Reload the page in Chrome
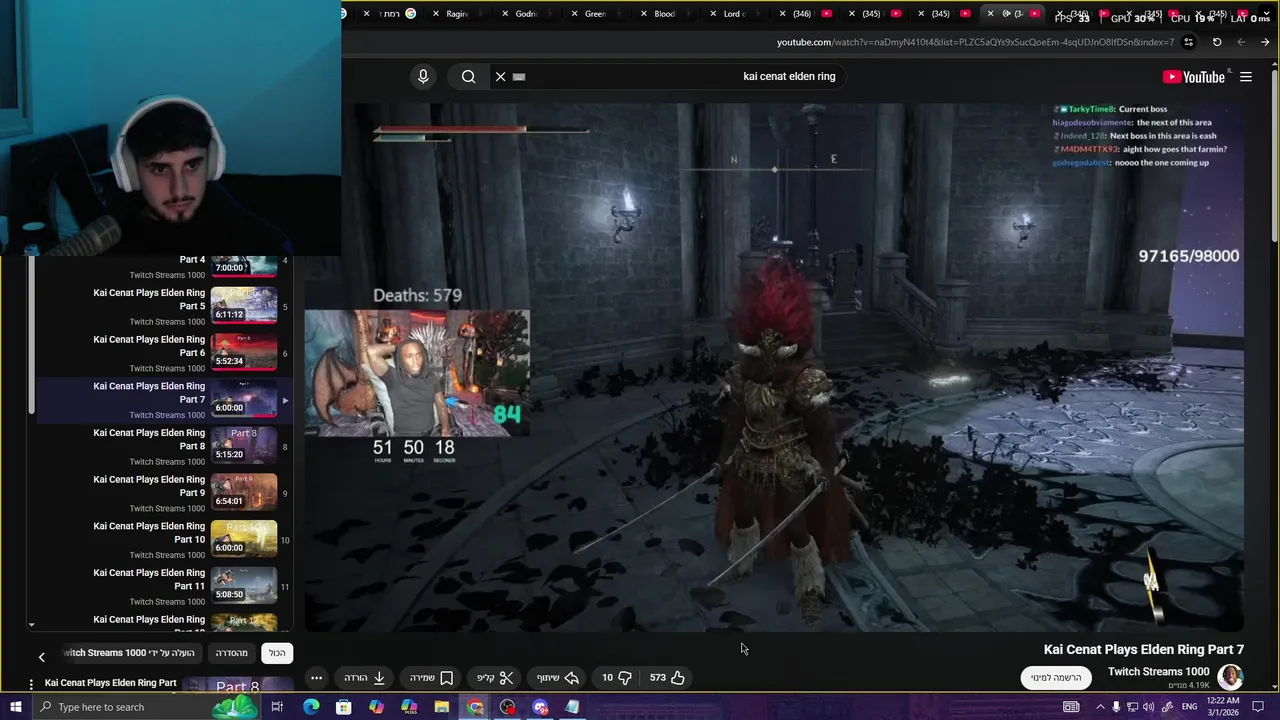Viewport: 1280px width, 720px height. tap(1217, 42)
